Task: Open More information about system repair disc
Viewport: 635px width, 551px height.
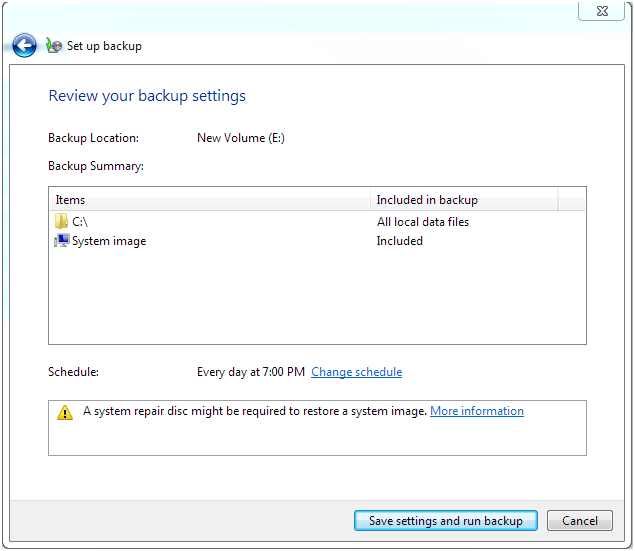Action: tap(477, 411)
